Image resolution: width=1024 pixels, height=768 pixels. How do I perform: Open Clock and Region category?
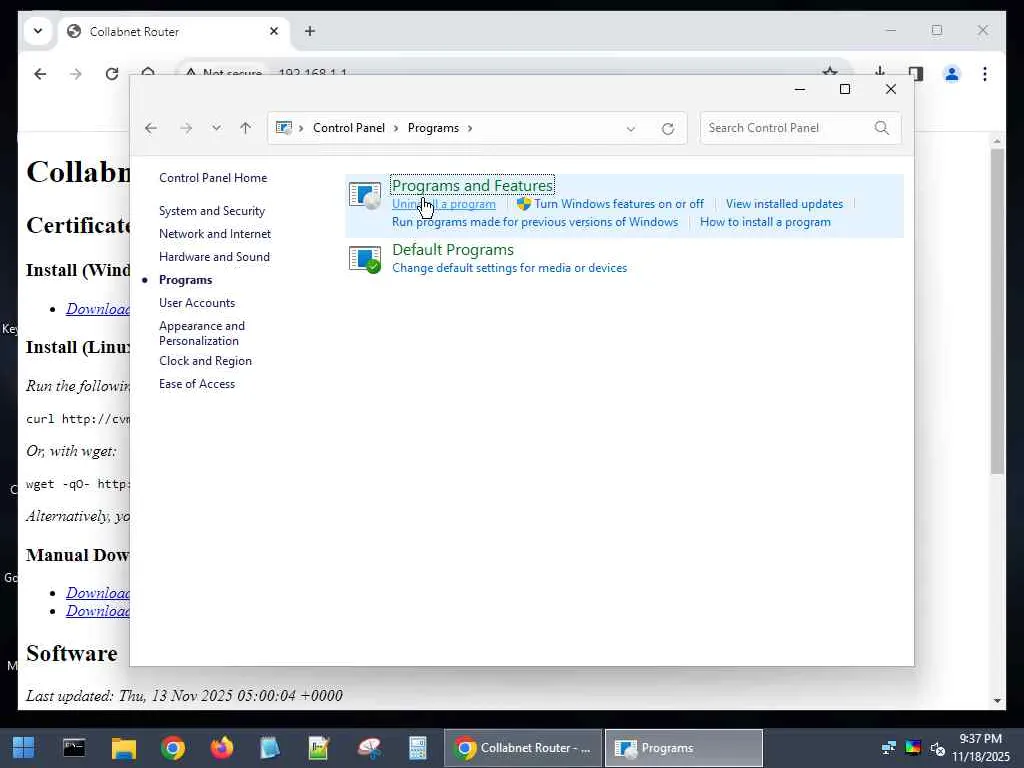coord(205,361)
